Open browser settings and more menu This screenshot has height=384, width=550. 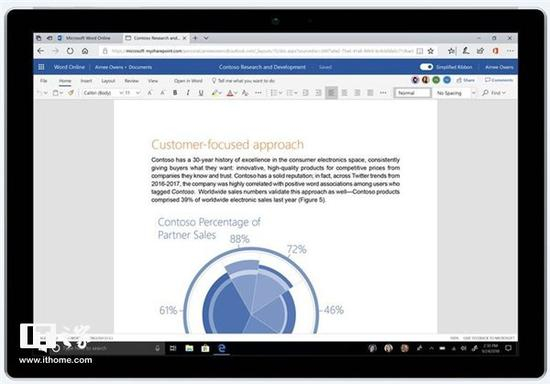[x=510, y=51]
